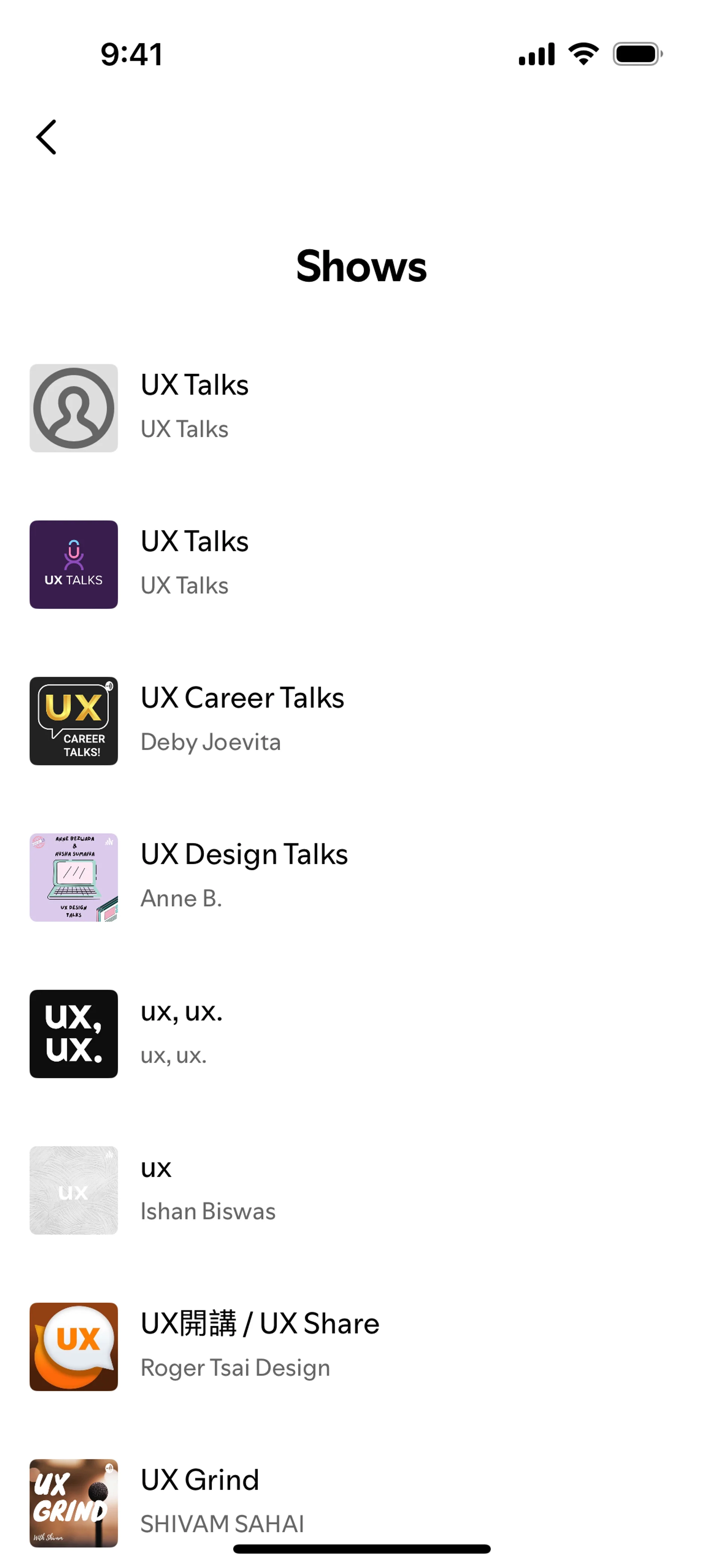Open the UX Career Talks show title
The image size is (723, 1568).
tap(242, 698)
